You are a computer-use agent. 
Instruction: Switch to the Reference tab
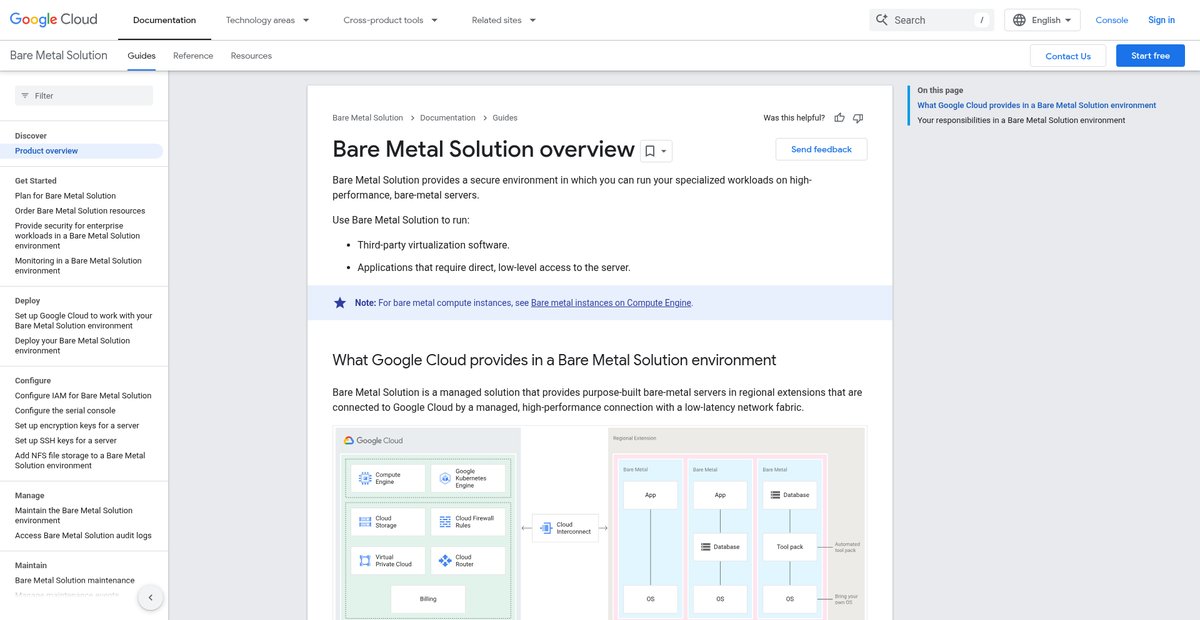193,56
